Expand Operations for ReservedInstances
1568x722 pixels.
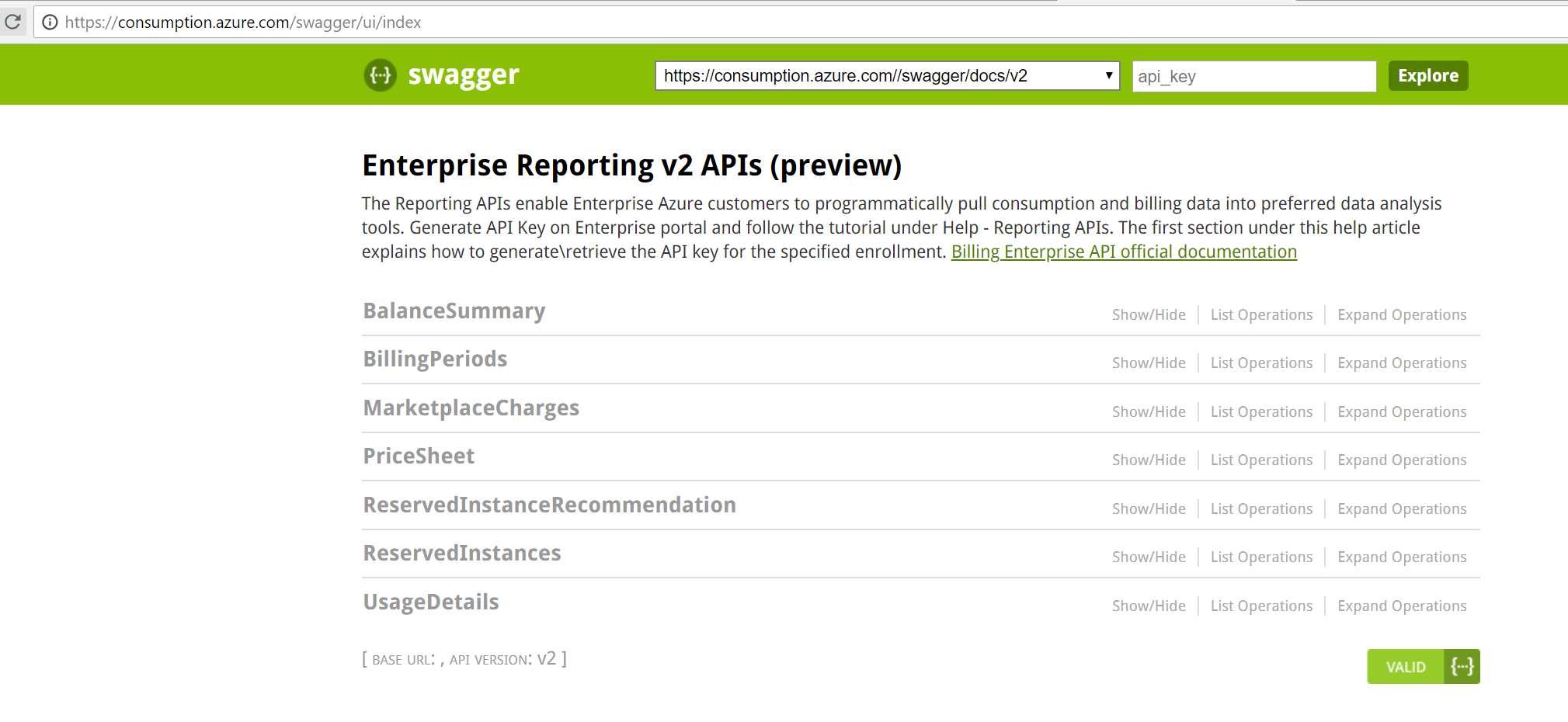(x=1402, y=557)
